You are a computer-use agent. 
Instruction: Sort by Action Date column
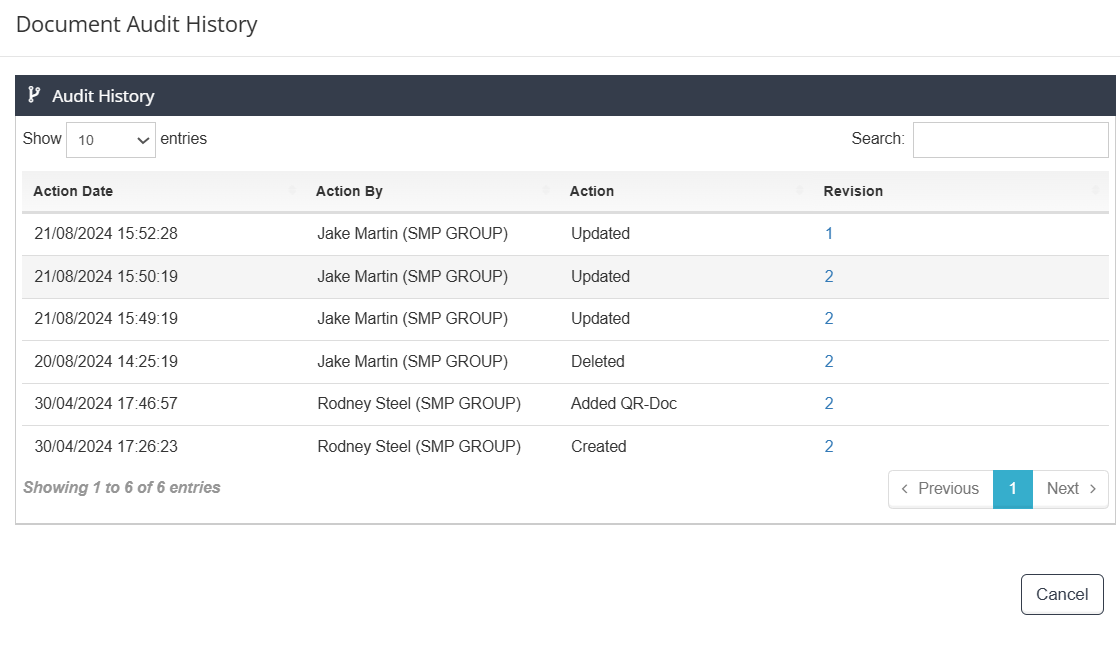[73, 191]
